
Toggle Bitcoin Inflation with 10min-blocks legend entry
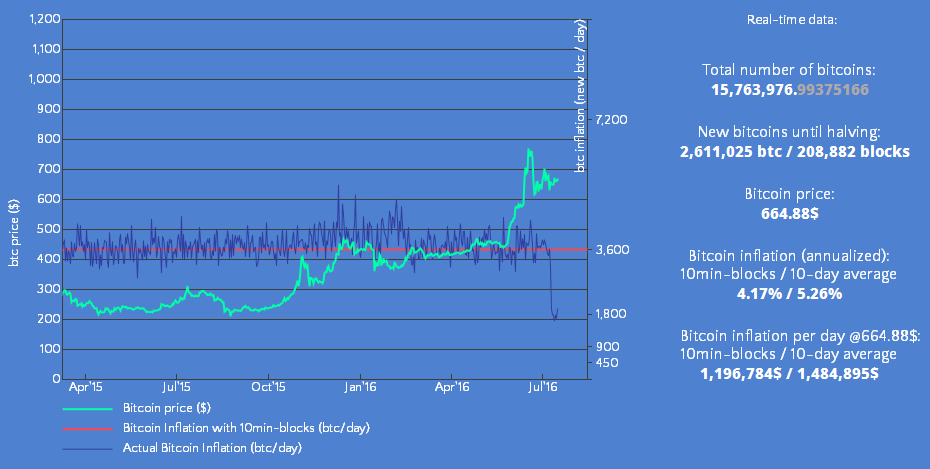[246, 427]
